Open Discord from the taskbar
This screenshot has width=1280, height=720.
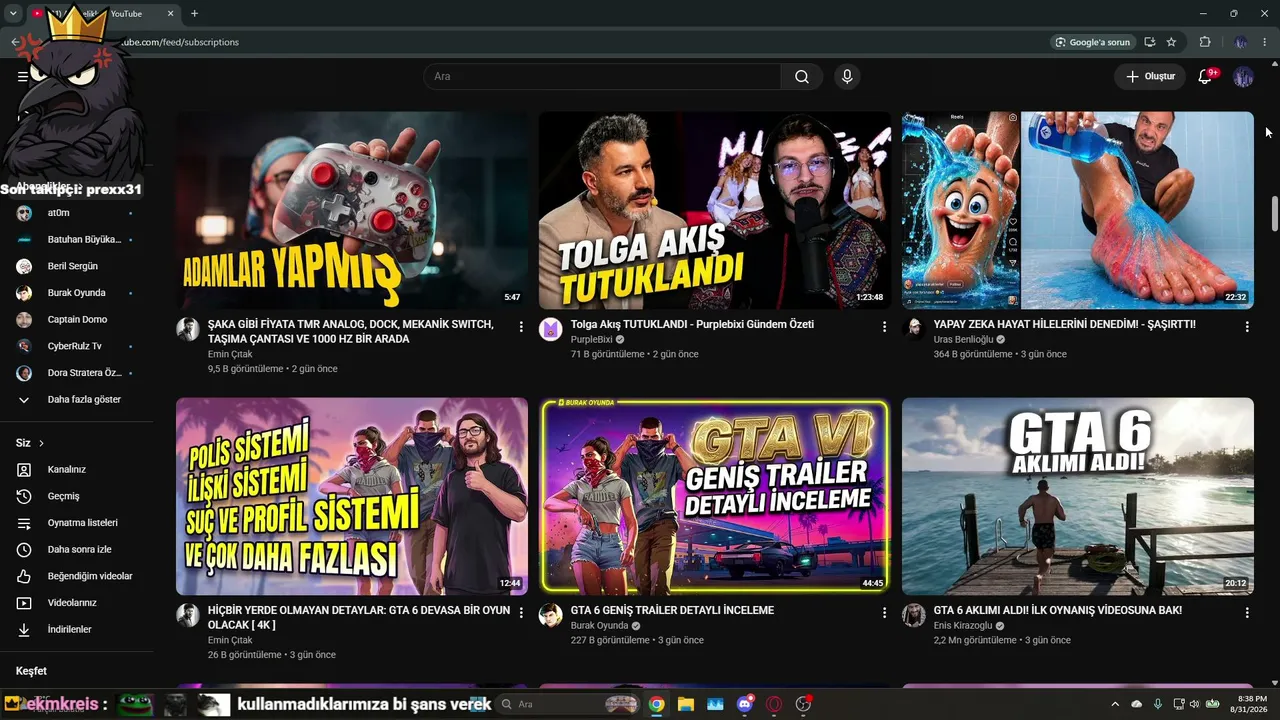point(745,704)
